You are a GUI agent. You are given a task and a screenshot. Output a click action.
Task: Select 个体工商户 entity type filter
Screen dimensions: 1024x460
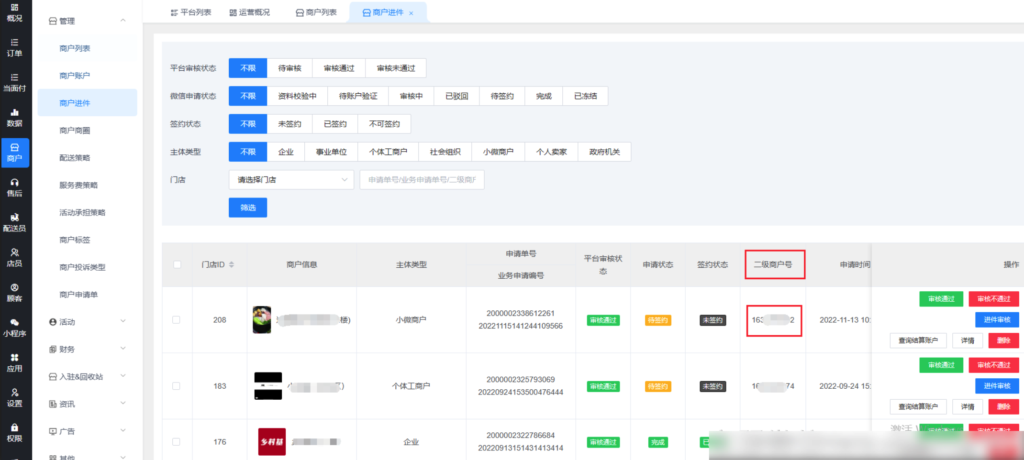[x=389, y=152]
